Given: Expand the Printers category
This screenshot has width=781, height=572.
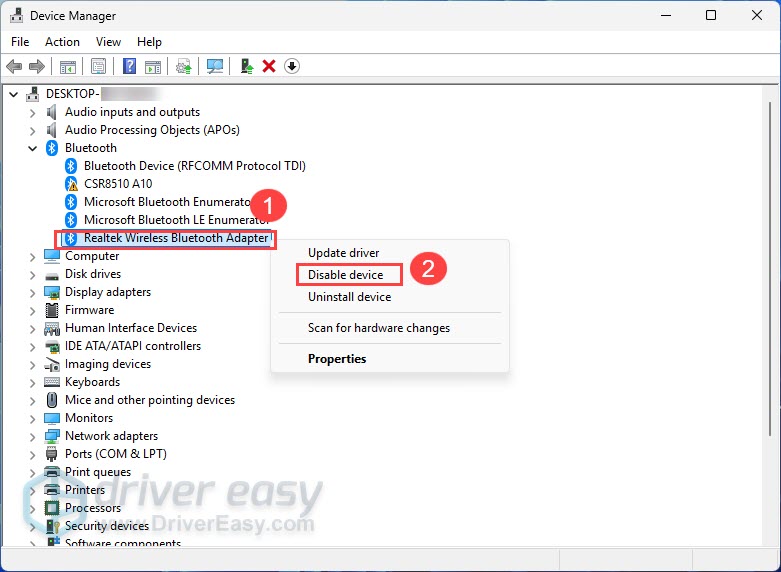Looking at the screenshot, I should click(x=32, y=491).
